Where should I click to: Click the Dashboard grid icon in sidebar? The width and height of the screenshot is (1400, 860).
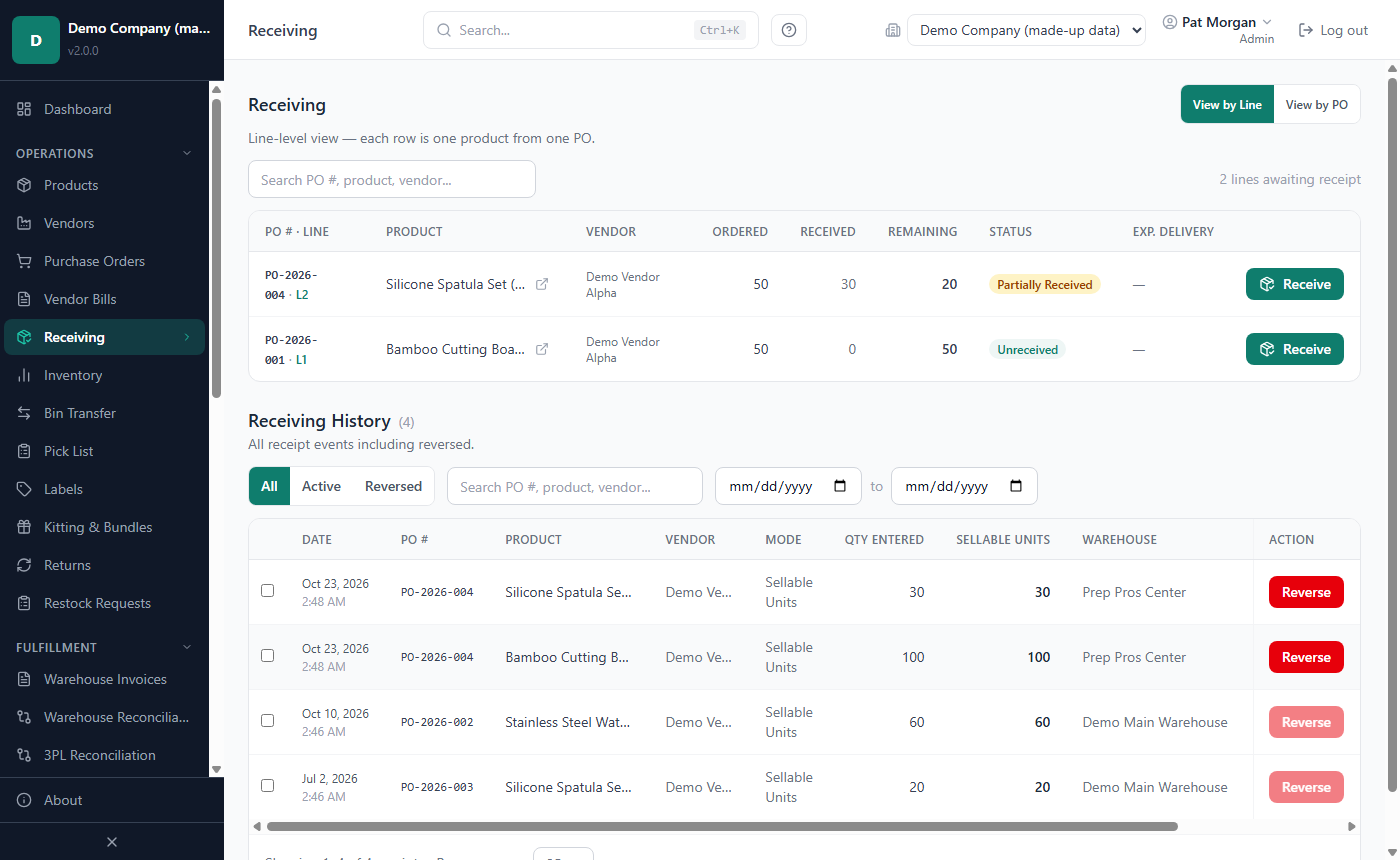coord(24,109)
